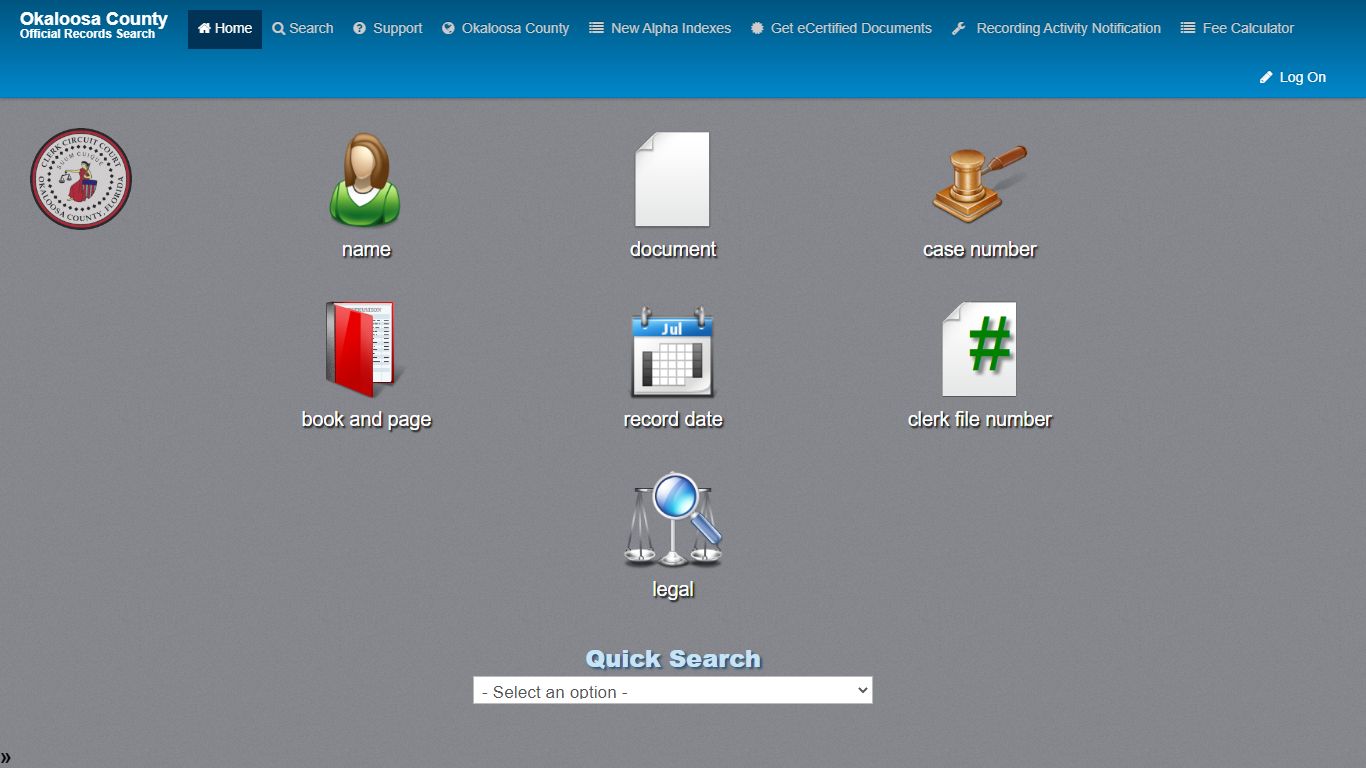Open the name search person icon

(365, 180)
